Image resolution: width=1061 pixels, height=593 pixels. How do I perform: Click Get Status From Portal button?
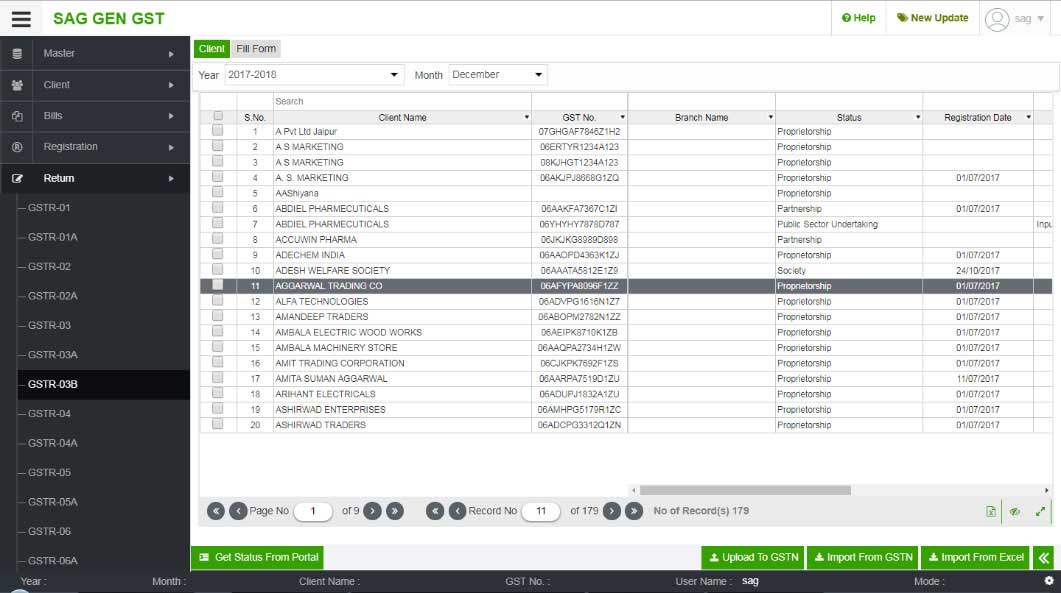[257, 557]
